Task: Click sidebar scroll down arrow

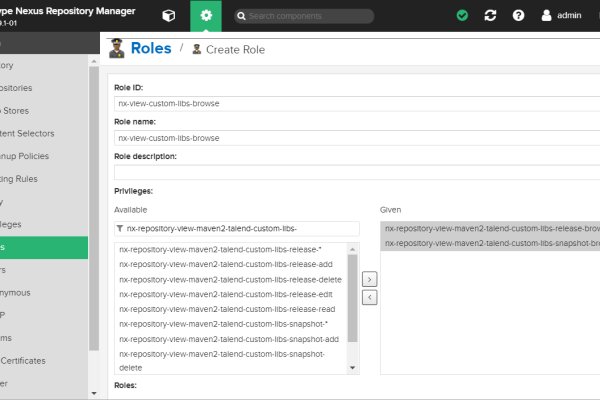Action: point(94,393)
